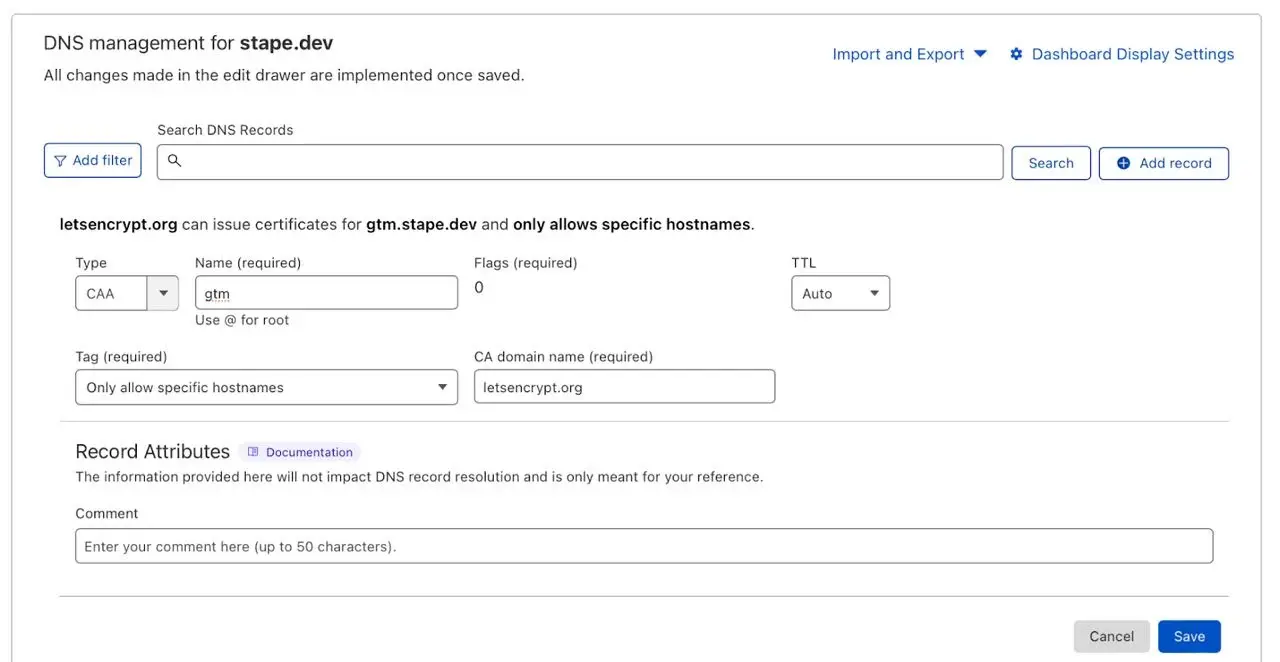The width and height of the screenshot is (1280, 662).
Task: Click the caret arrow beside Import and Export
Action: click(x=980, y=54)
